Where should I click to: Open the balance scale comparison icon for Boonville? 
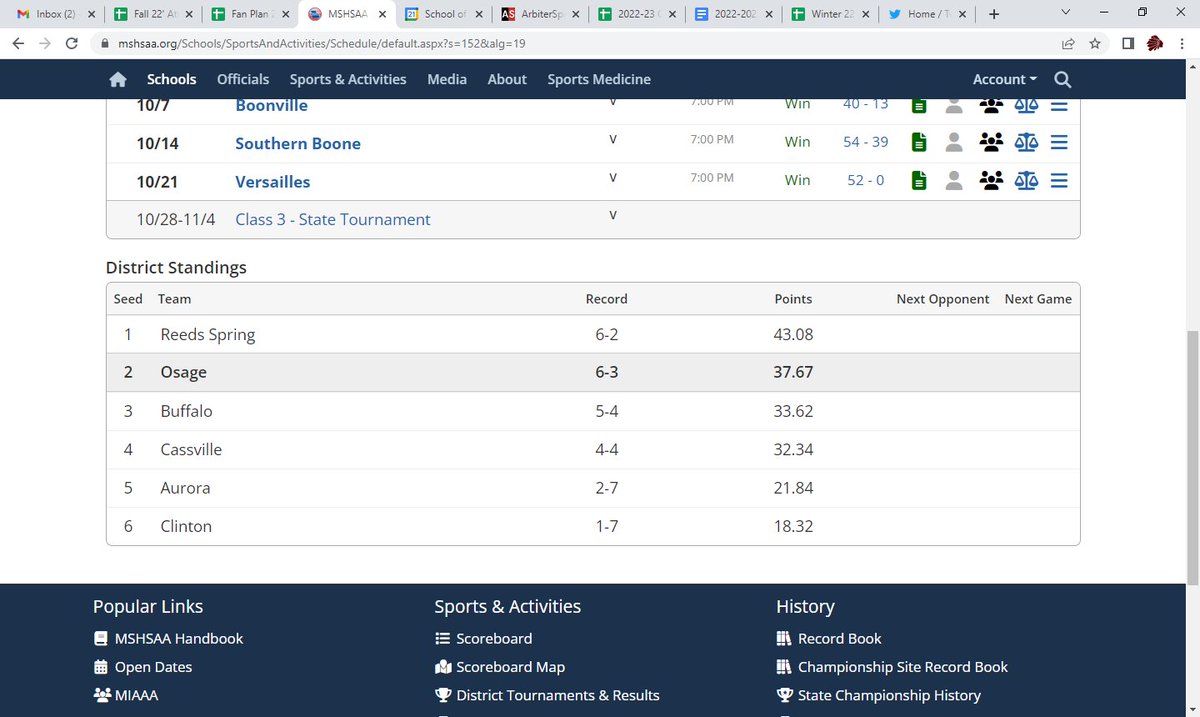pyautogui.click(x=1026, y=105)
